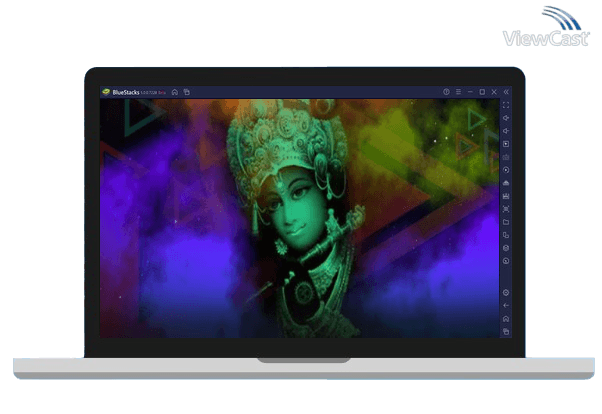
Task: Maximize the BlueStacks window
Action: [x=482, y=92]
